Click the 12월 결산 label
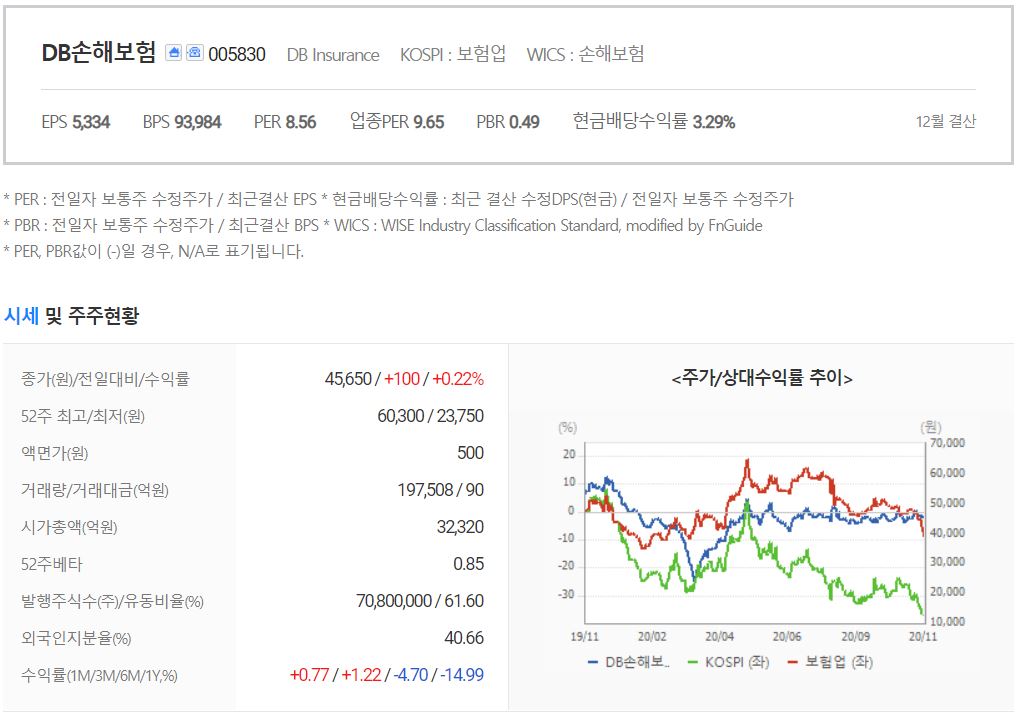1018x713 pixels. [945, 121]
